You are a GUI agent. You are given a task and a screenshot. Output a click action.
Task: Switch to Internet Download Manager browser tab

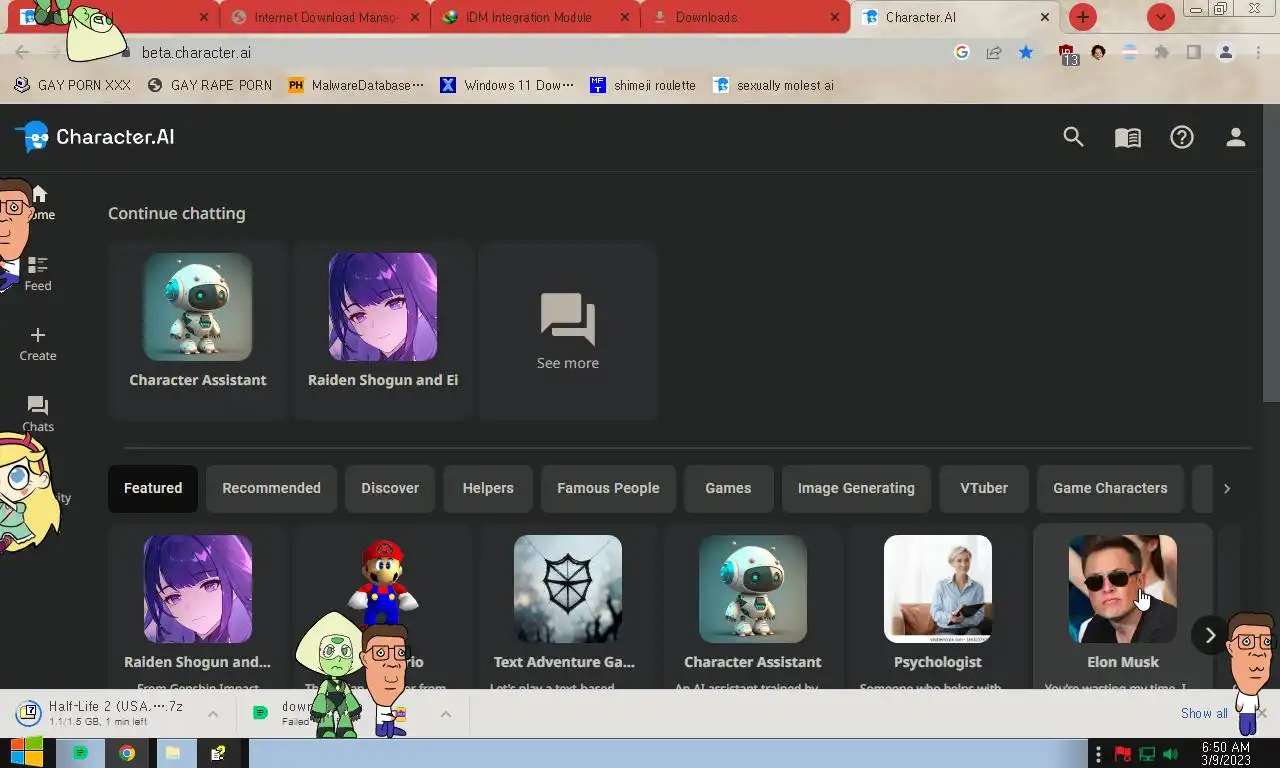325,17
